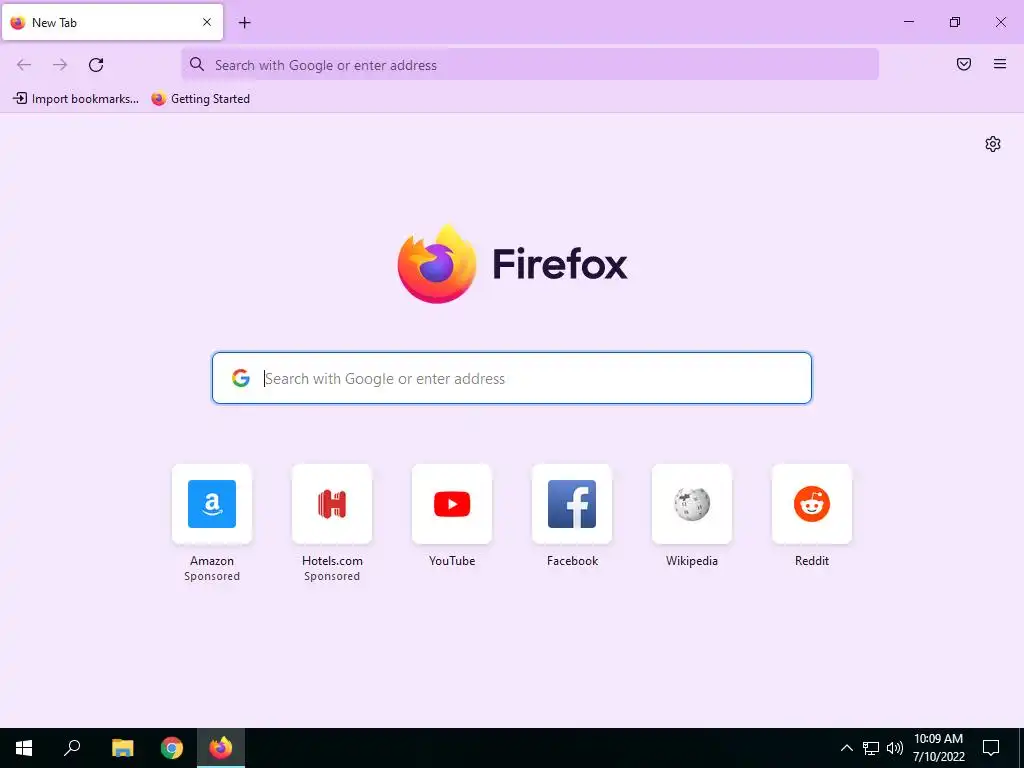
Task: Click Firefox icon in the taskbar
Action: (x=221, y=748)
